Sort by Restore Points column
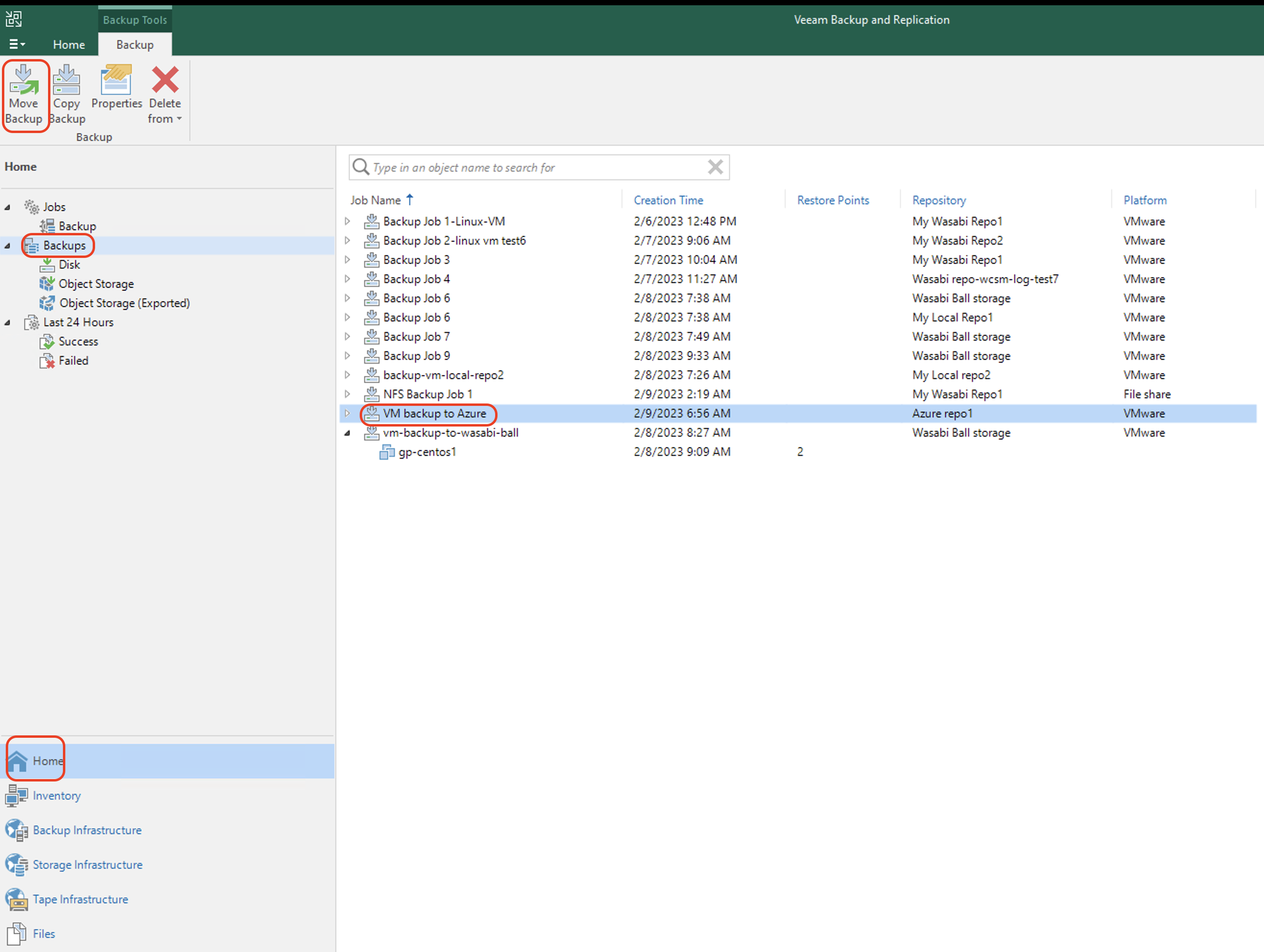1264x952 pixels. pyautogui.click(x=833, y=200)
